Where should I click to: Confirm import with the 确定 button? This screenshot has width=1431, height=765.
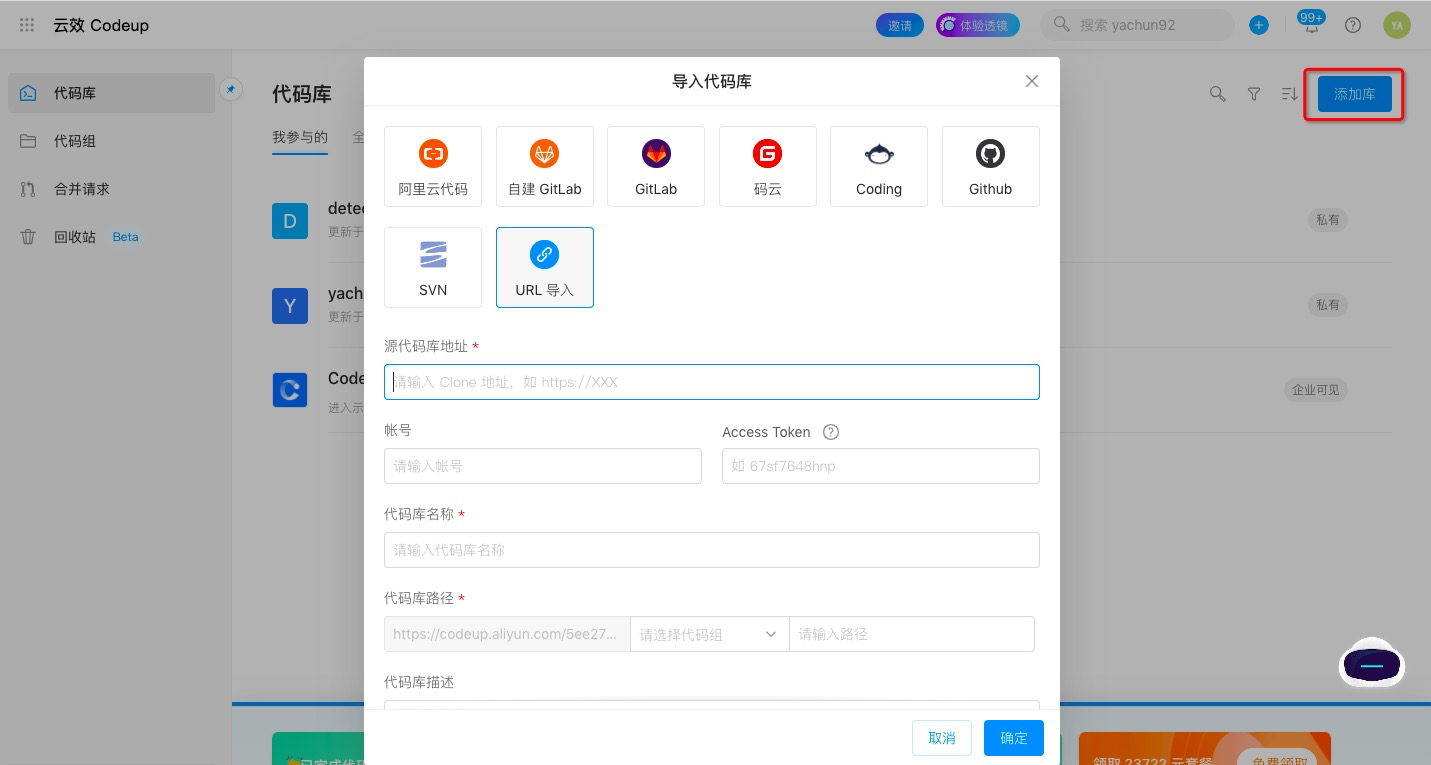coord(1013,737)
